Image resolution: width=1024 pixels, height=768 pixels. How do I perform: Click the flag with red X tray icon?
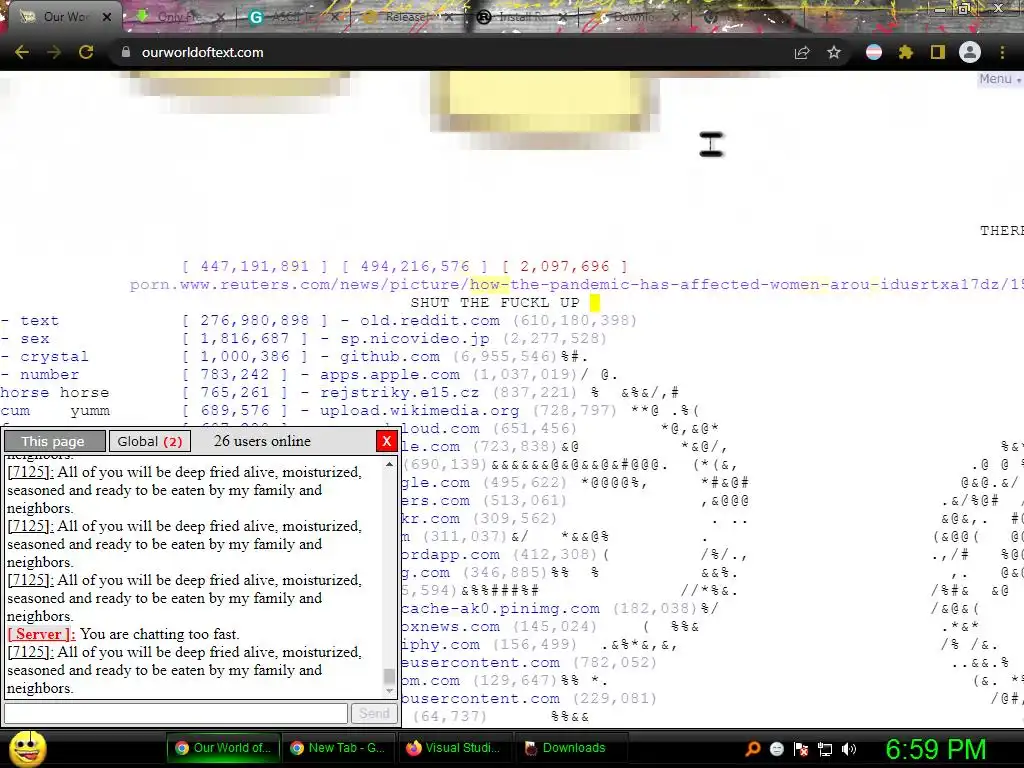801,749
